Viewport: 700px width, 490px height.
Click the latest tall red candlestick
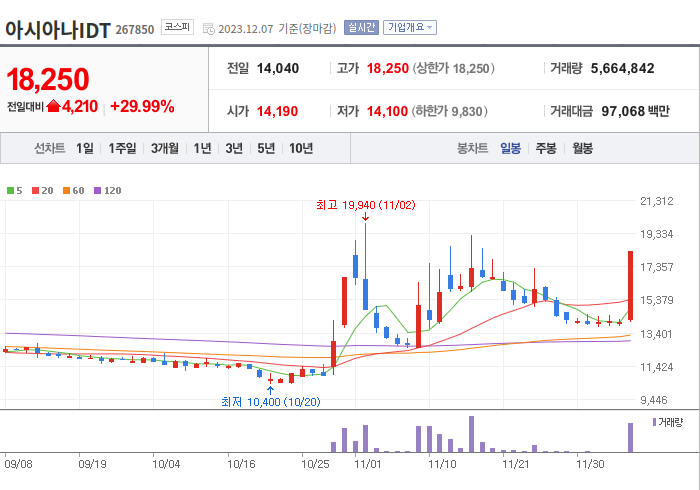(x=630, y=286)
